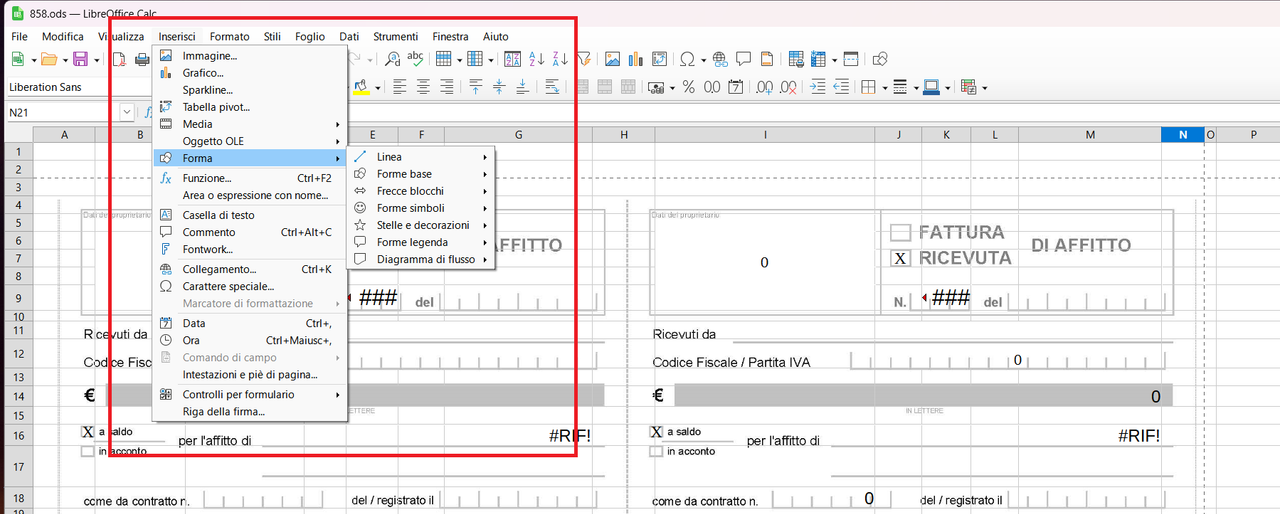
Task: Select Tabella pivot... from Inserisci menu
Action: [x=249, y=106]
